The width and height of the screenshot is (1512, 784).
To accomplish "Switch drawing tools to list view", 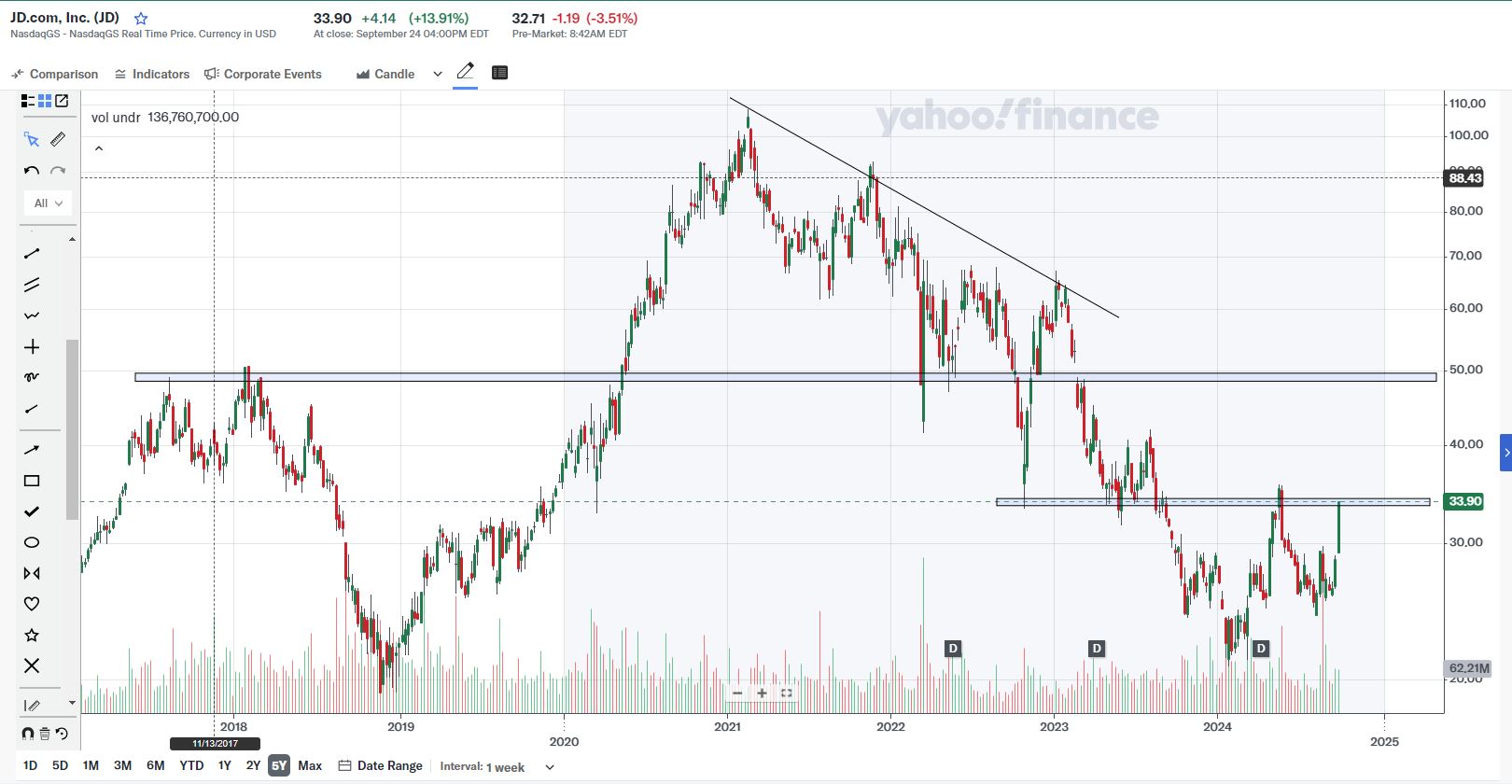I will click(28, 101).
